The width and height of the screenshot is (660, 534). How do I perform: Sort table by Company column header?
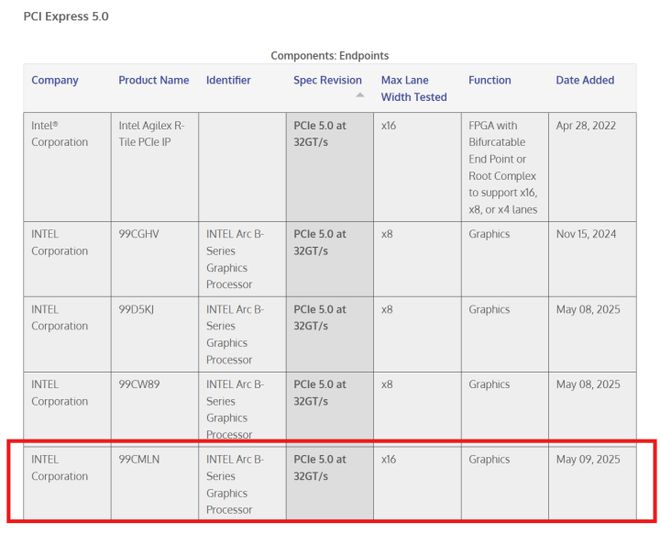point(55,80)
